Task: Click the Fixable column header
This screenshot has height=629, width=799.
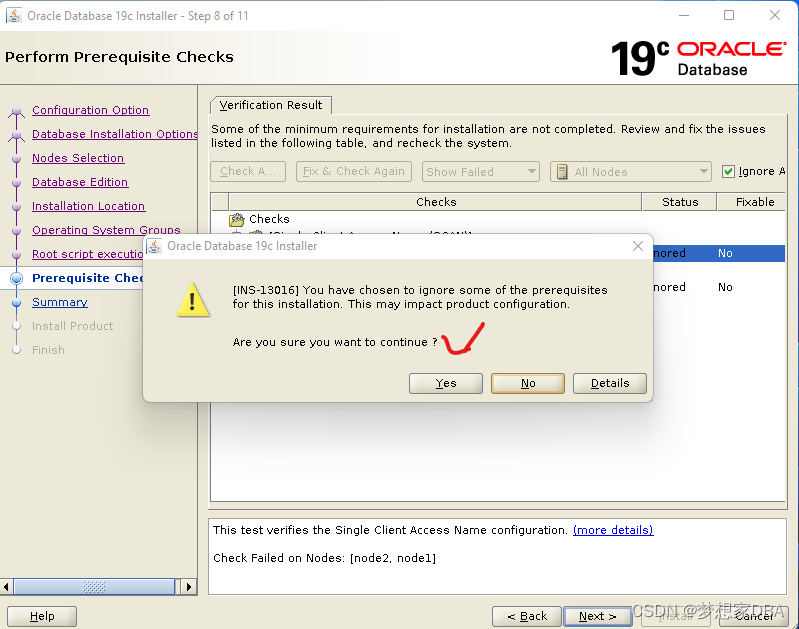Action: (752, 202)
